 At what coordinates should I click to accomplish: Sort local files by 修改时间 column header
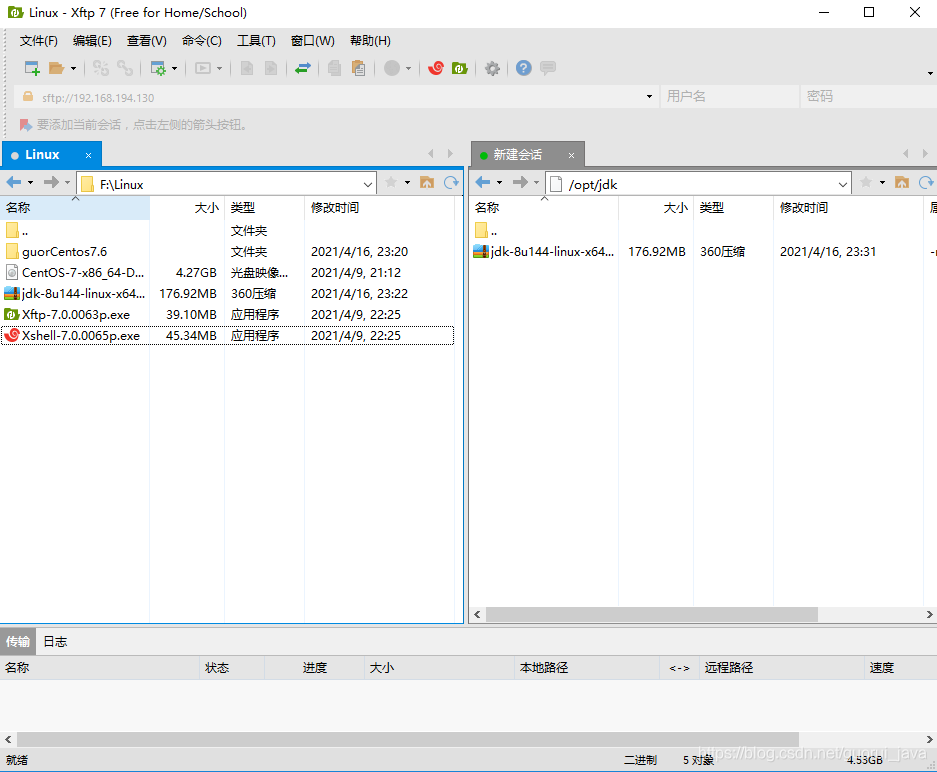(x=379, y=207)
